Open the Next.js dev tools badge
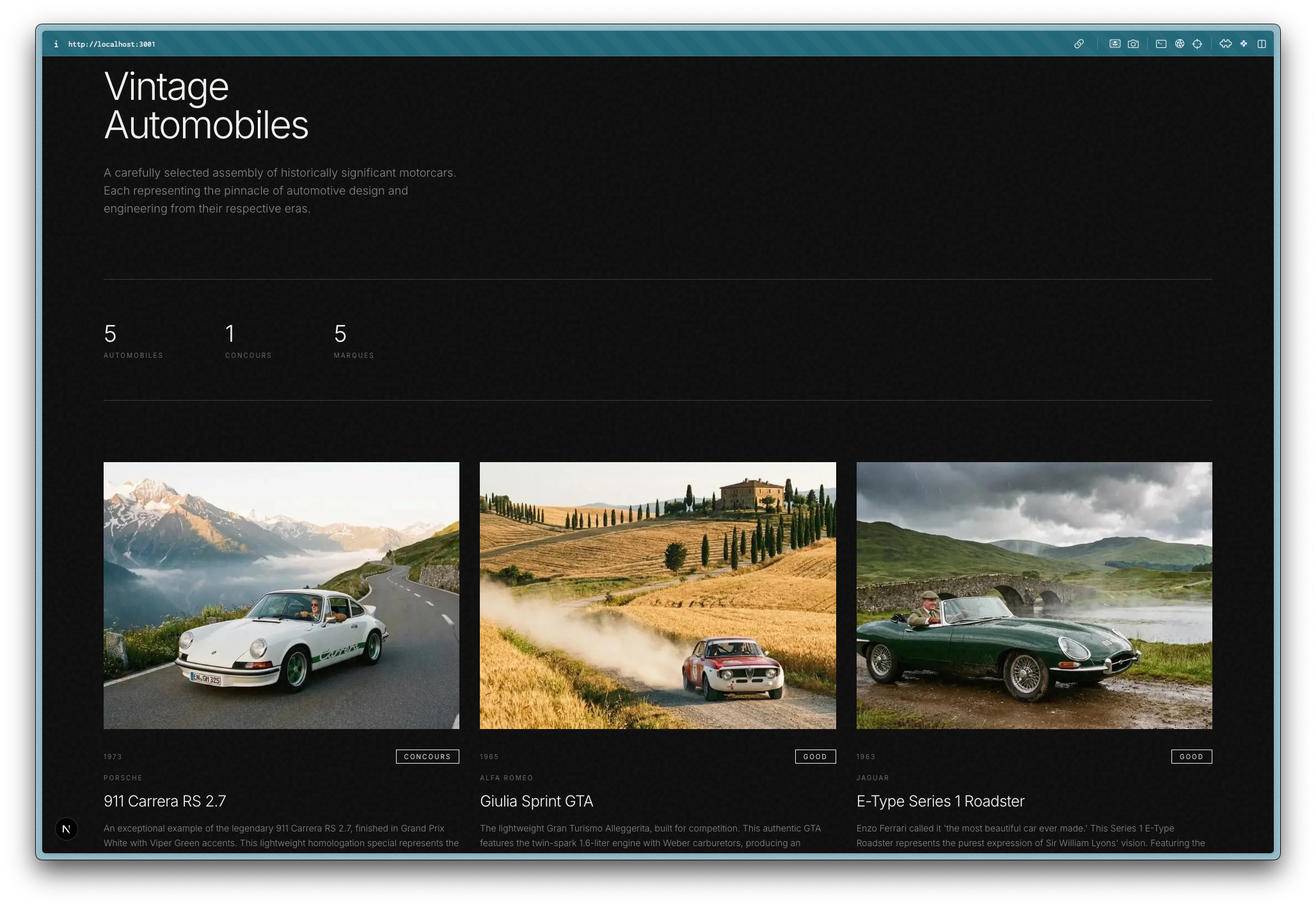This screenshot has width=1316, height=907. [x=66, y=829]
